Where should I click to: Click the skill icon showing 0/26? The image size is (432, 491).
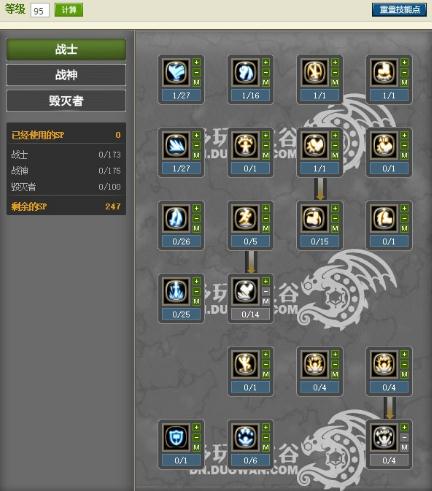point(176,218)
